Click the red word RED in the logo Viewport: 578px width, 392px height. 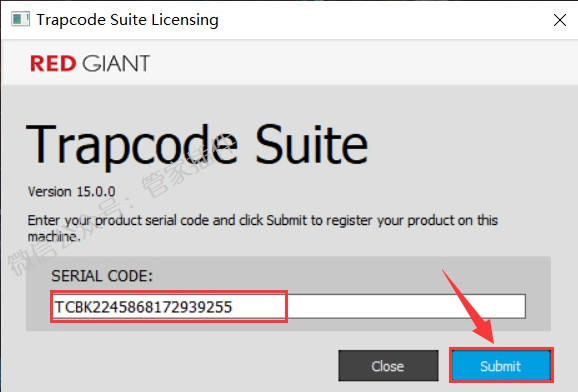(x=53, y=63)
